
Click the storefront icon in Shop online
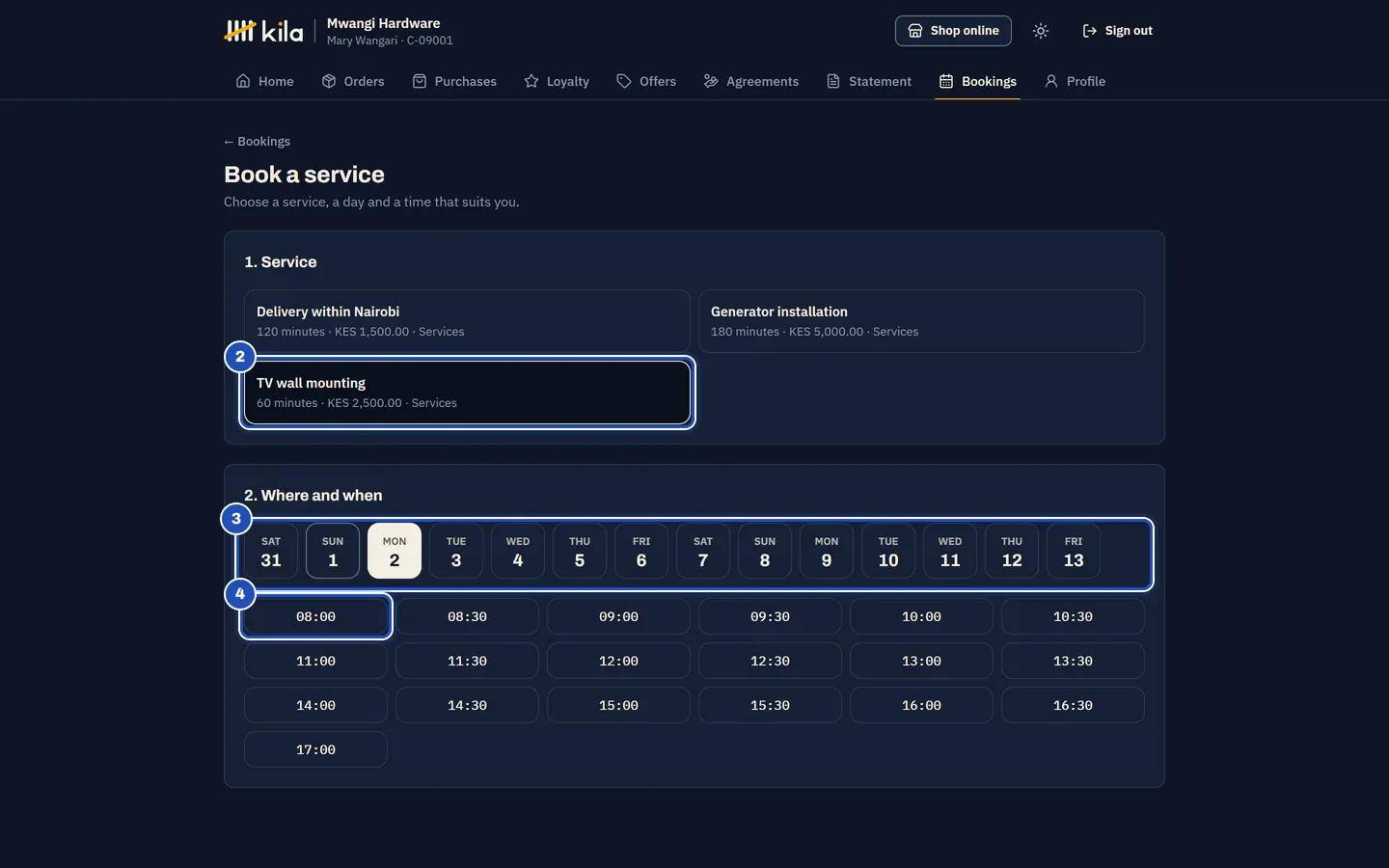pos(915,31)
